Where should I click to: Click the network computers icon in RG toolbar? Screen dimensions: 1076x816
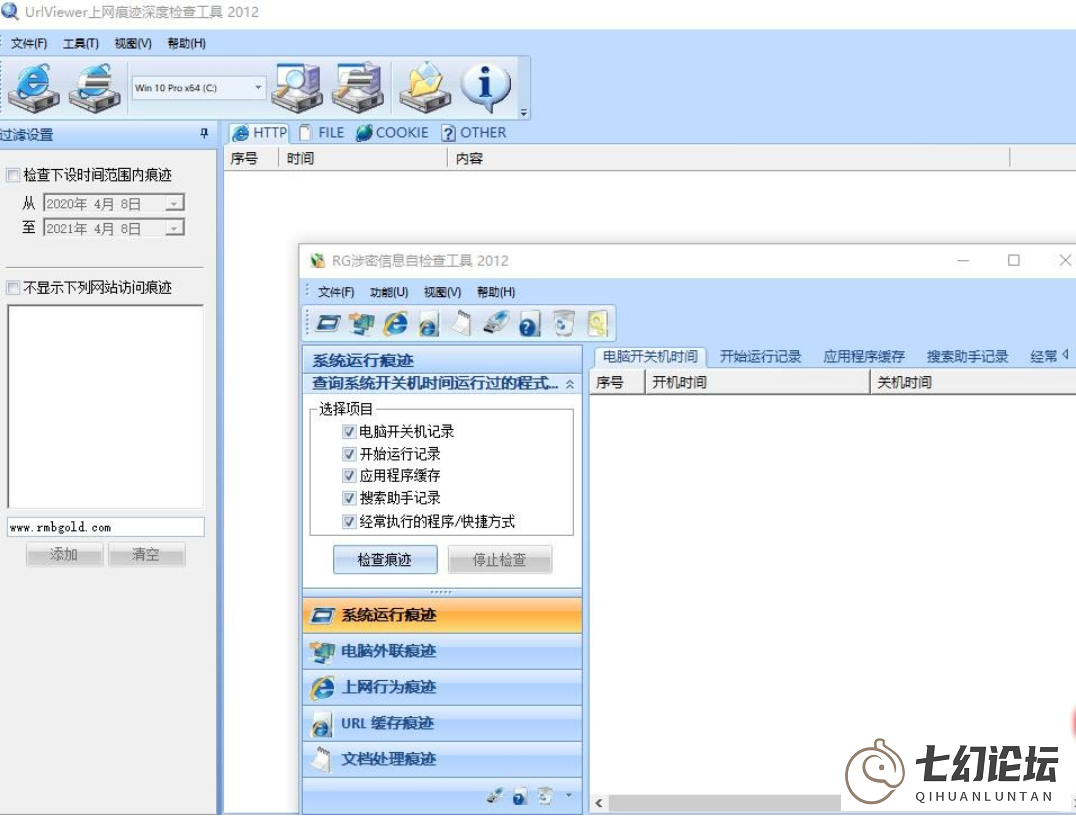361,323
